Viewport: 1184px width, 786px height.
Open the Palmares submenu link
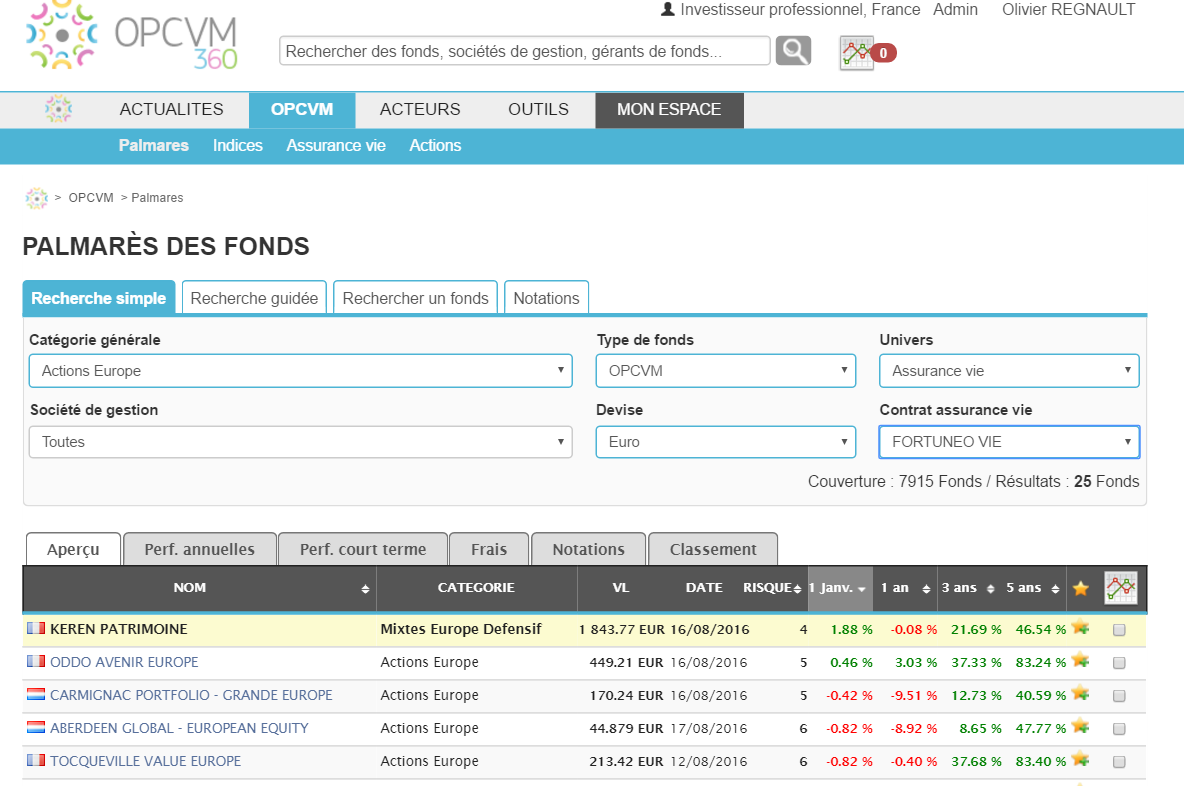tap(153, 145)
